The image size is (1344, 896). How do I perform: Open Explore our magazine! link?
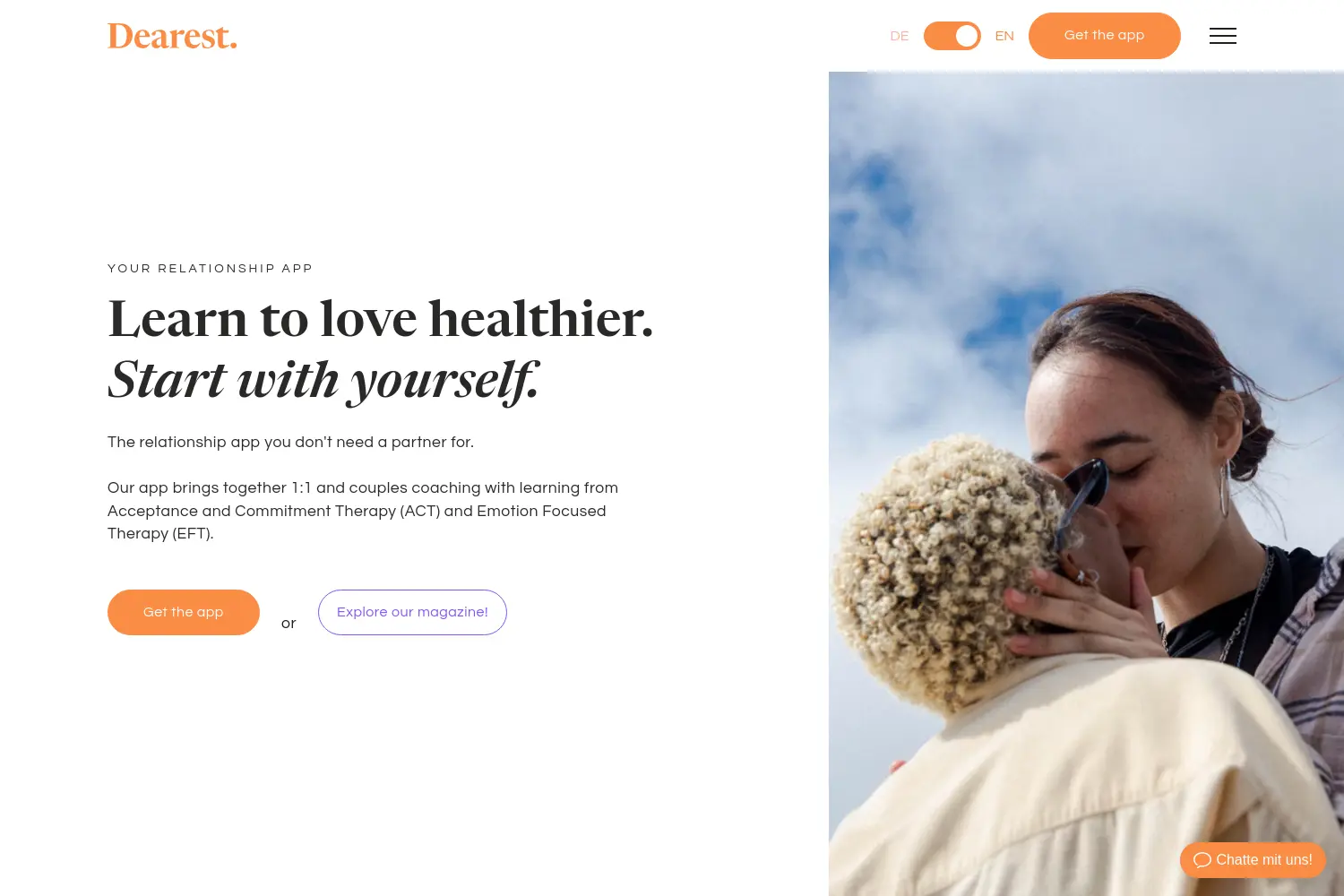click(412, 612)
